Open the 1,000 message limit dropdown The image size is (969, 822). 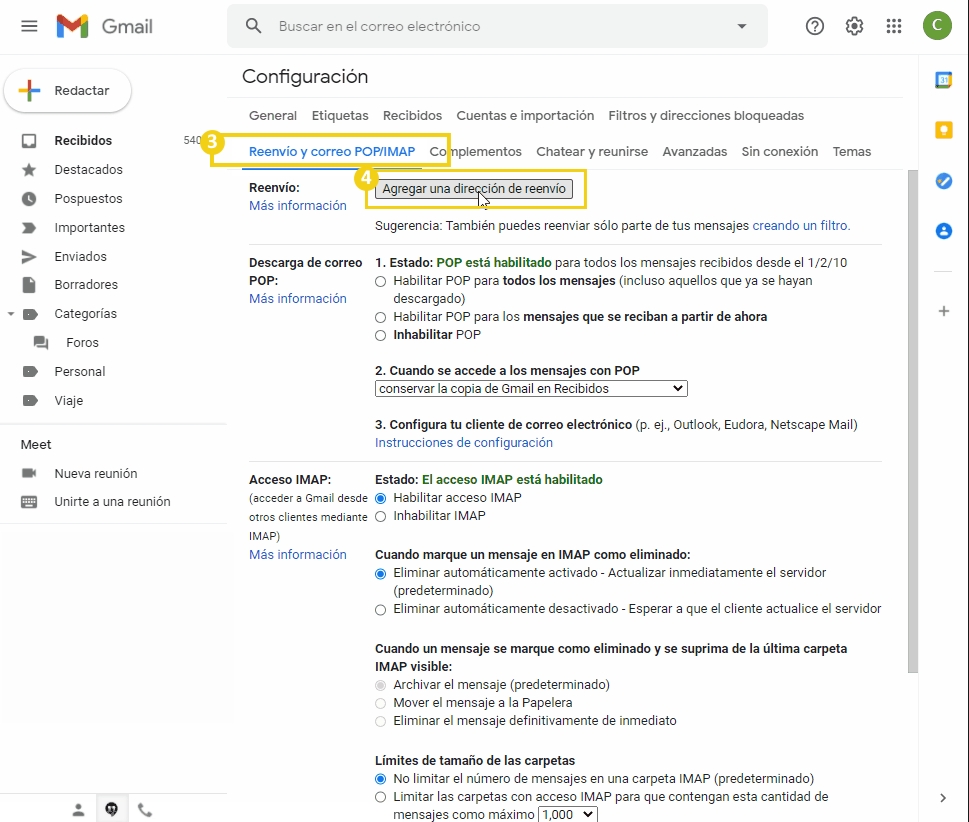pos(567,815)
